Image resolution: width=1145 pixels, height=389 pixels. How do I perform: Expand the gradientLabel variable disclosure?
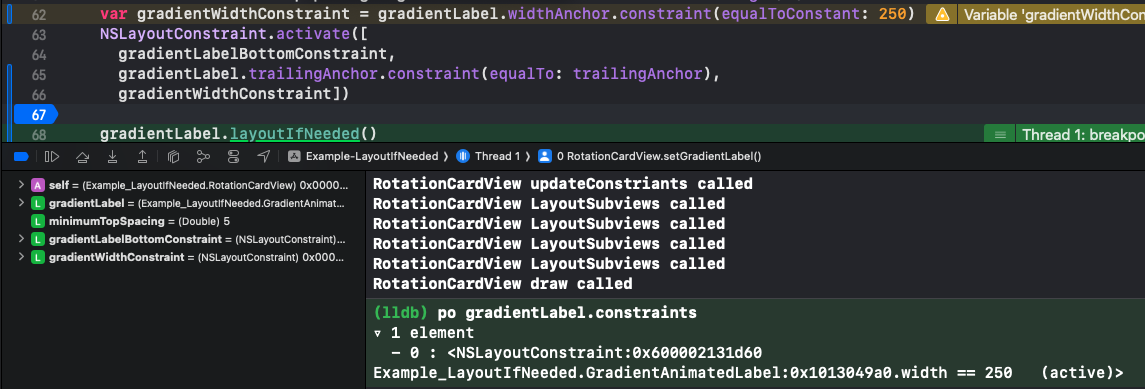click(x=21, y=203)
